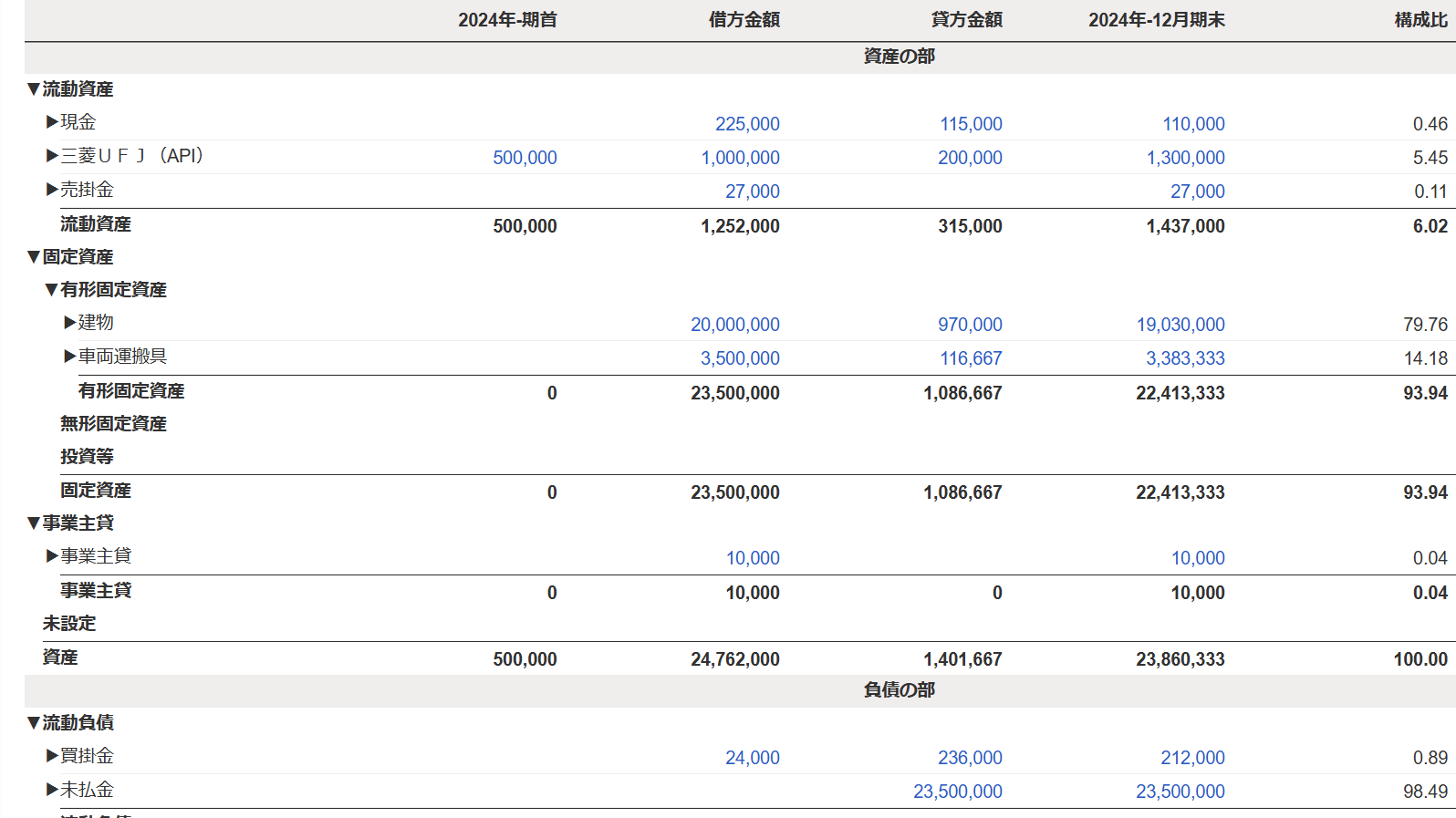Viewport: 1456px width, 818px height.
Task: Open 未払金 credit amount 23,500,000
Action: point(958,792)
